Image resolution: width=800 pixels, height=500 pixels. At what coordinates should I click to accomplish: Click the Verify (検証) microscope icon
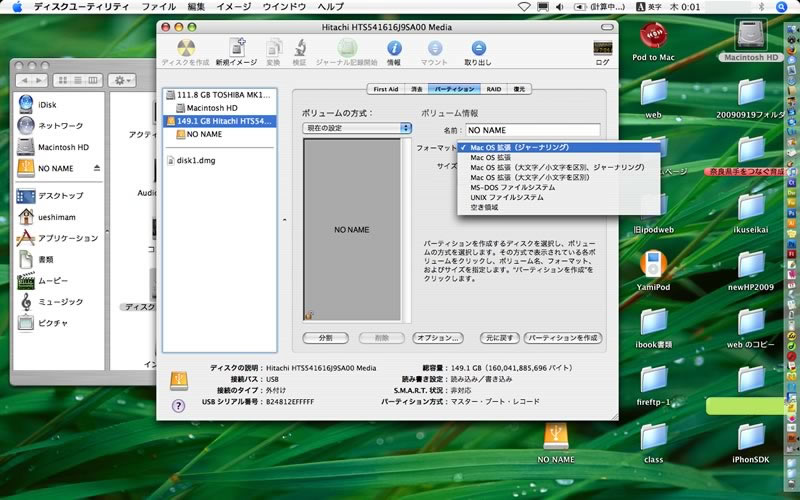(299, 48)
